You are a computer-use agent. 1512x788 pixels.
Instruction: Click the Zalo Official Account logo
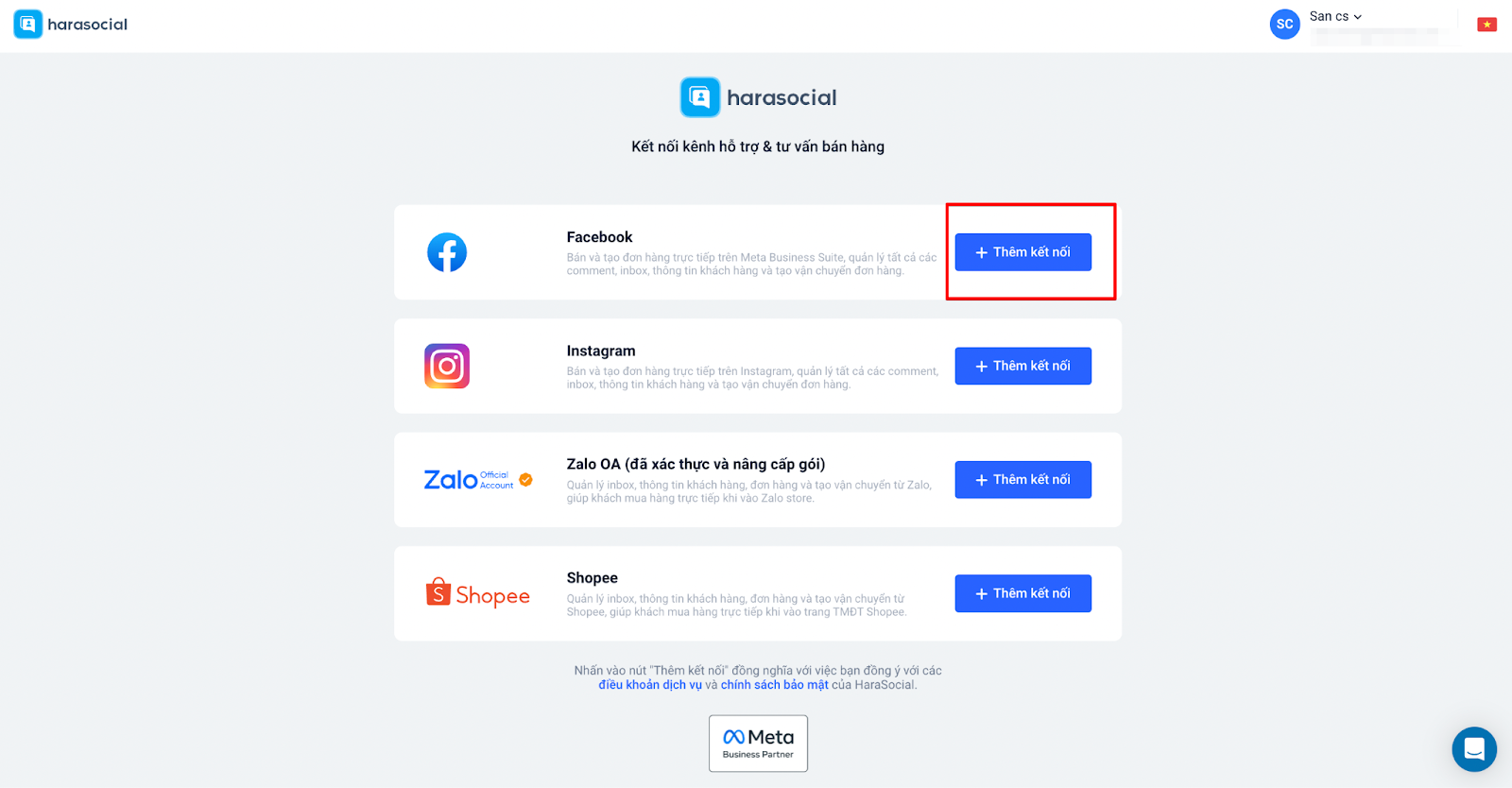[x=477, y=480]
